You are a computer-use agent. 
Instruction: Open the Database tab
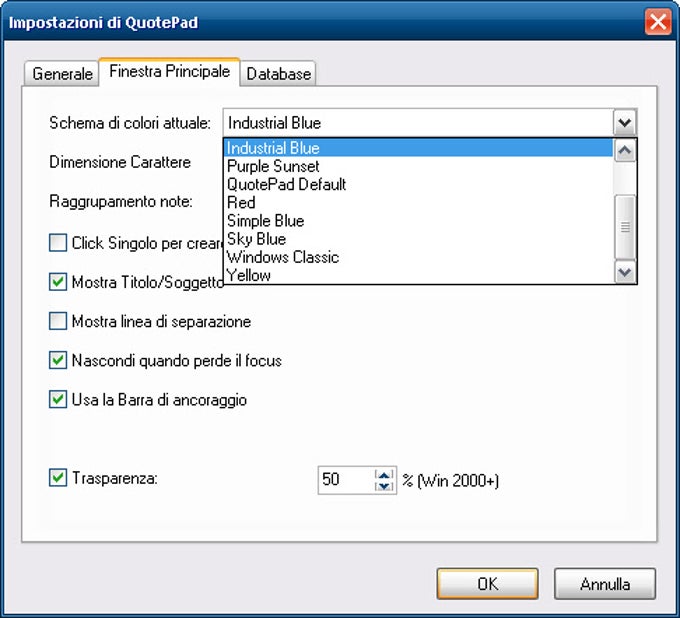point(278,73)
